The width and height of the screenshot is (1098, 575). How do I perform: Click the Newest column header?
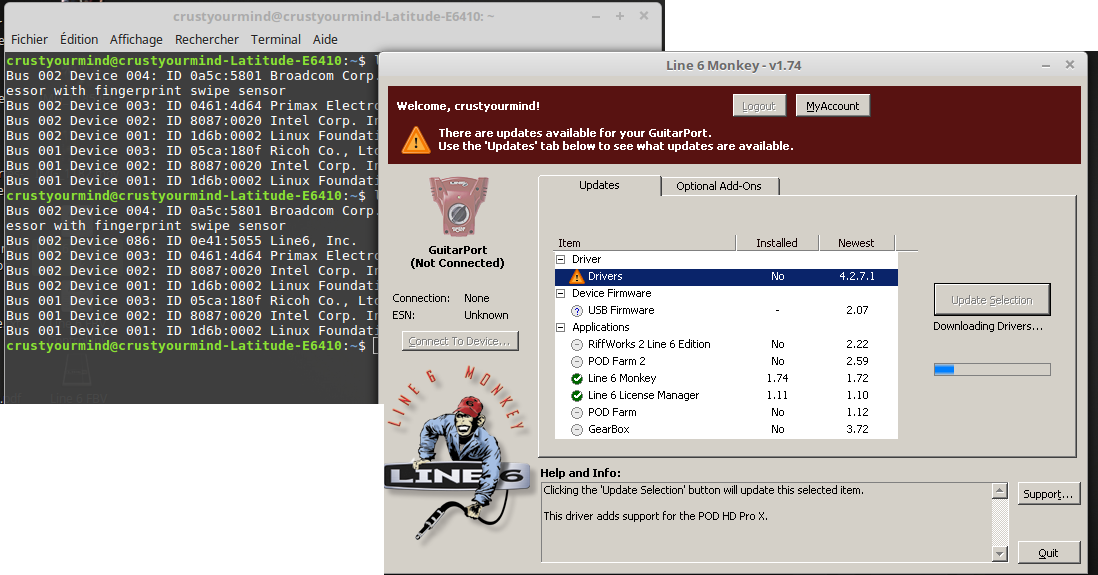[856, 243]
